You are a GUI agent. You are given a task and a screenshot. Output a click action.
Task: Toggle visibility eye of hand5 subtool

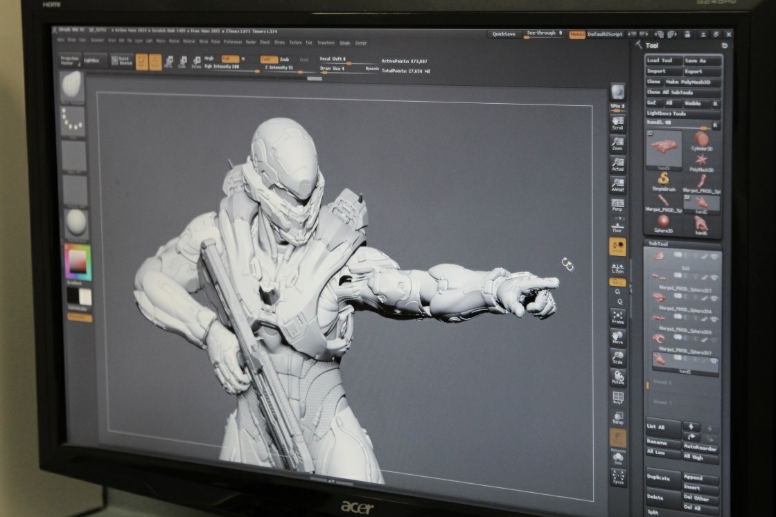point(713,361)
